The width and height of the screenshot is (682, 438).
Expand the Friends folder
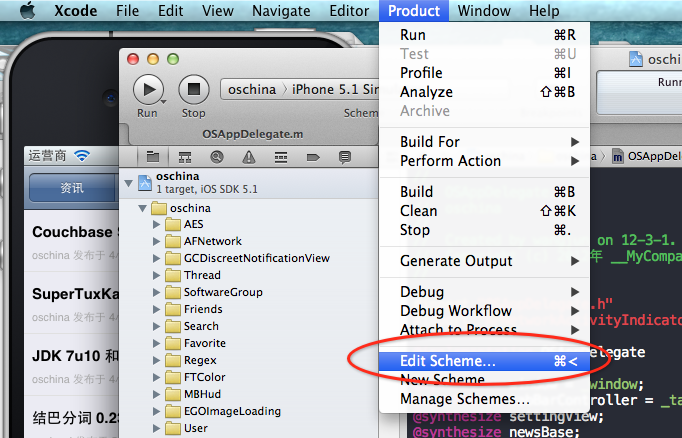(156, 309)
